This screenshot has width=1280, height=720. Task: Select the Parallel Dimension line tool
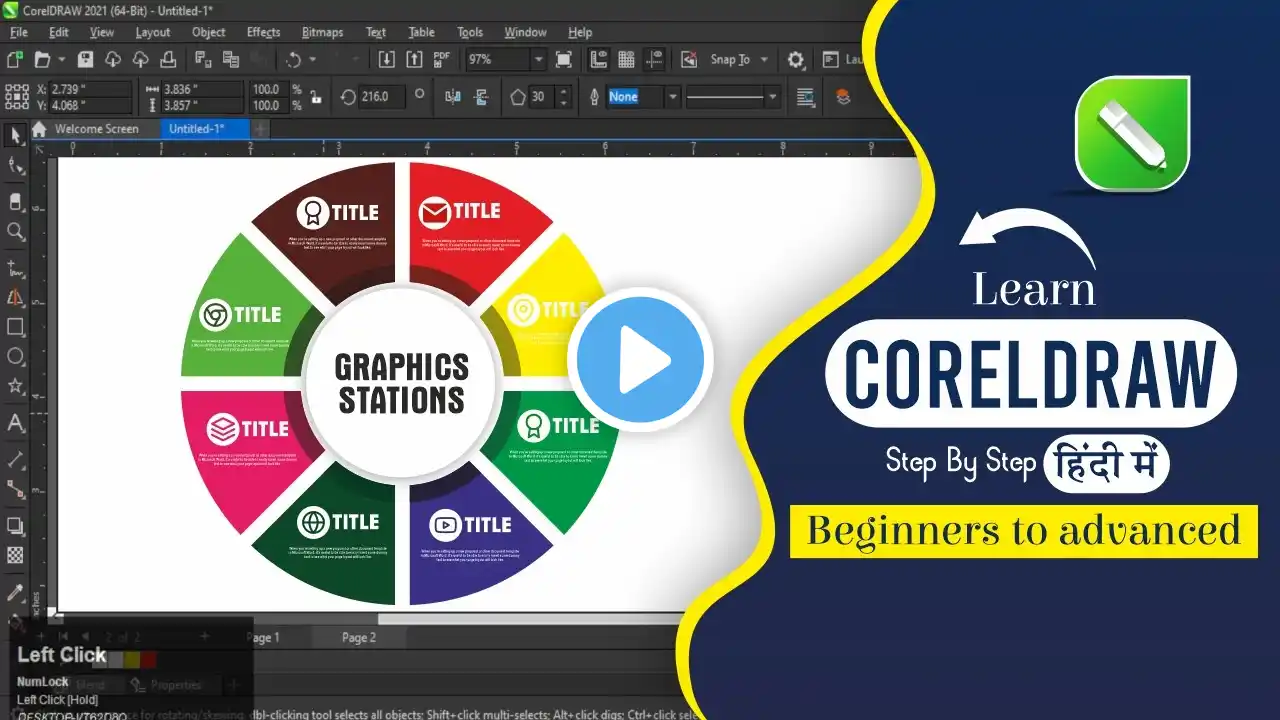[x=15, y=460]
